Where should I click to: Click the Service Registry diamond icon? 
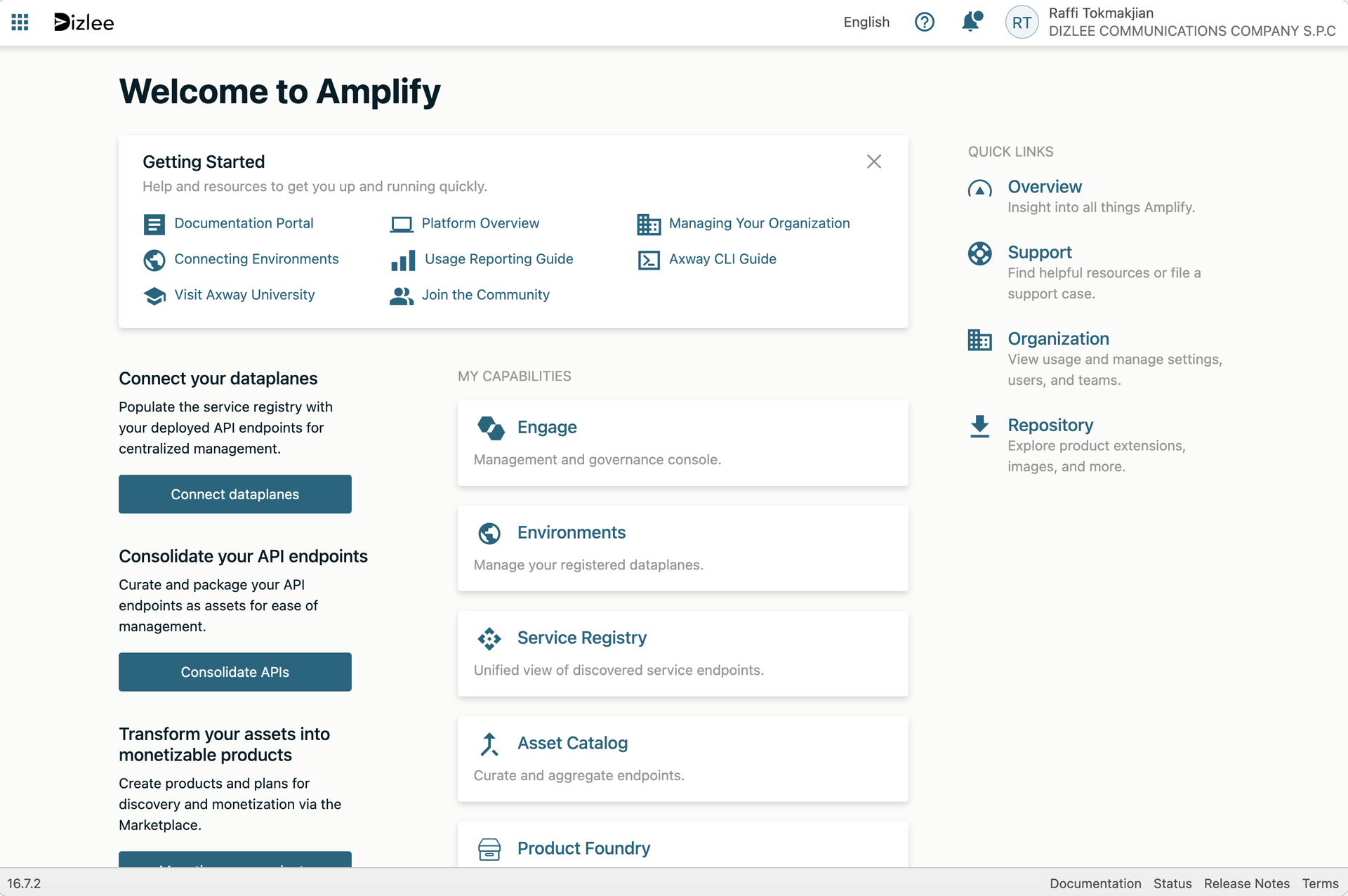tap(489, 638)
